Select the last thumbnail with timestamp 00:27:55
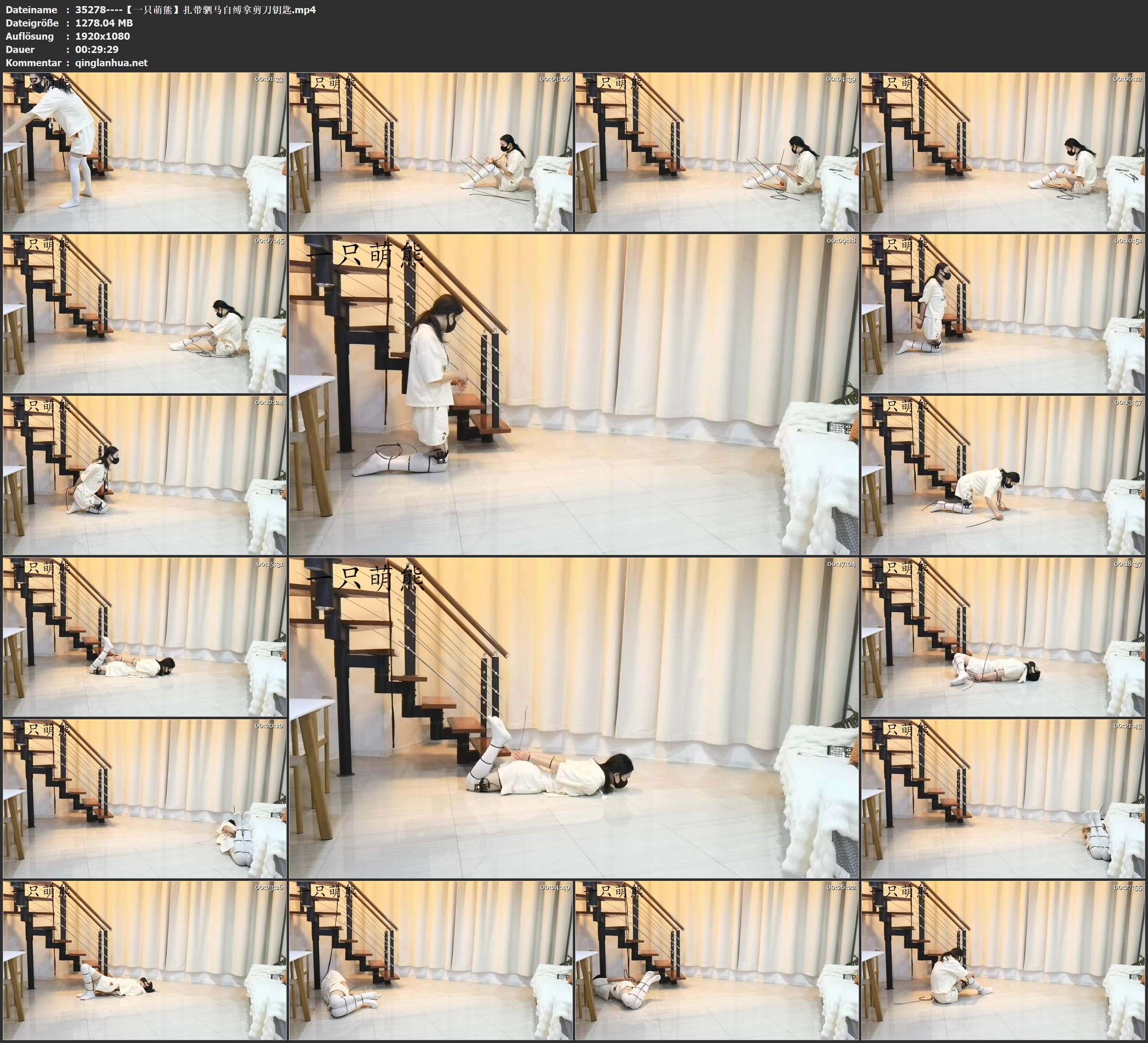 pyautogui.click(x=1003, y=960)
